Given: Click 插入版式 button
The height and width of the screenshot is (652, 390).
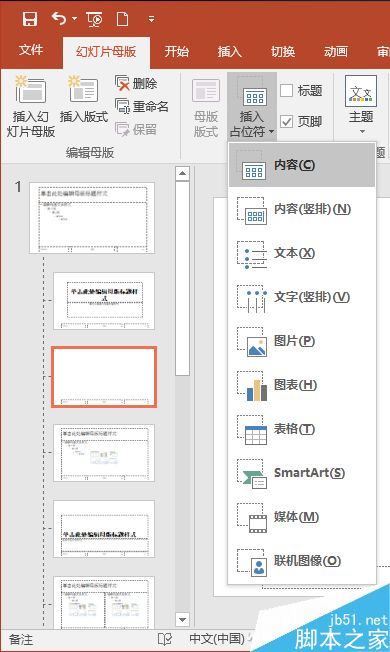Looking at the screenshot, I should (x=84, y=99).
